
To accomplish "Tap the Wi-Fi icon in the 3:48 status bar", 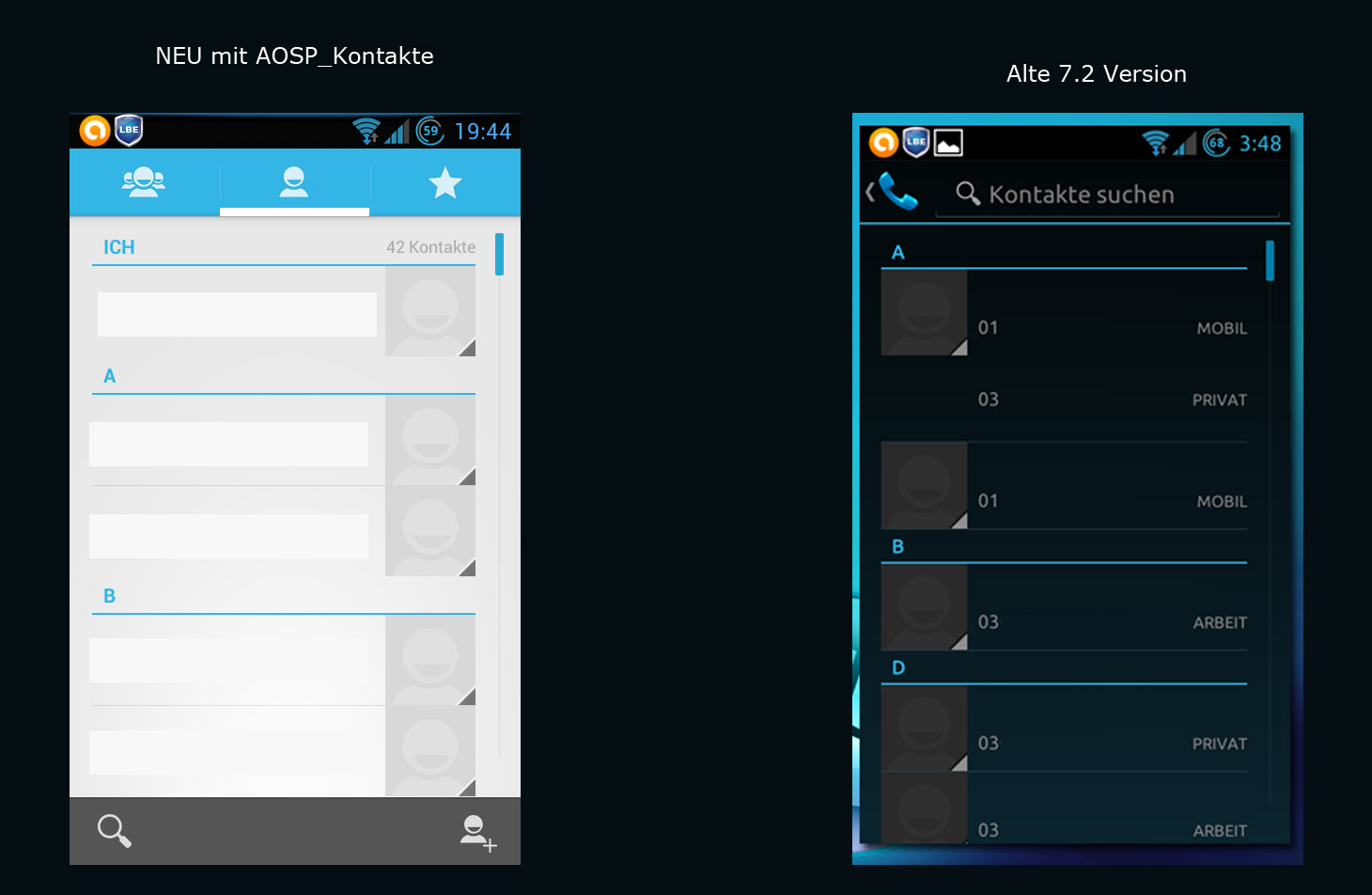I will 1156,143.
